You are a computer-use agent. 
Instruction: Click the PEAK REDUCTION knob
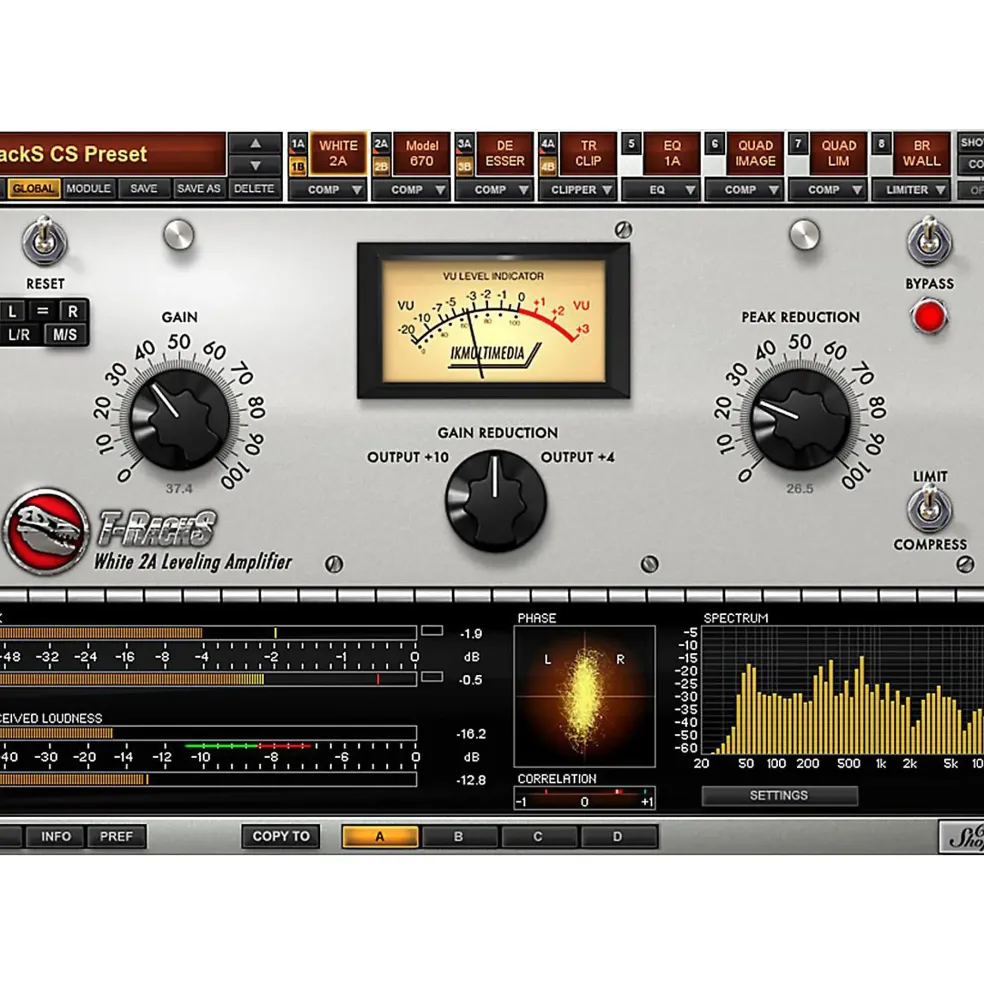click(800, 419)
